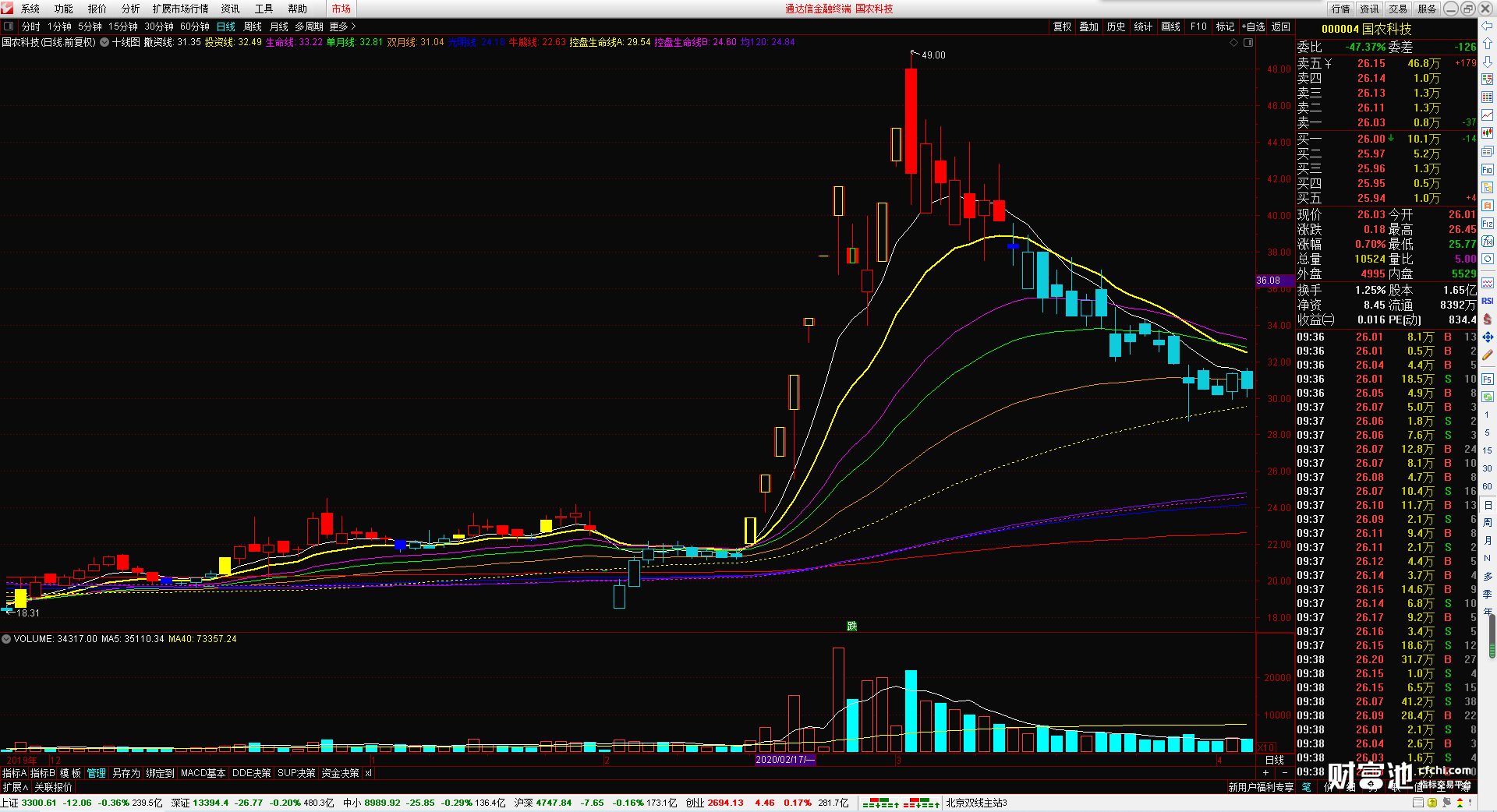The image size is (1497, 812).
Task: Click the 叠加 overlay button
Action: (x=1089, y=26)
